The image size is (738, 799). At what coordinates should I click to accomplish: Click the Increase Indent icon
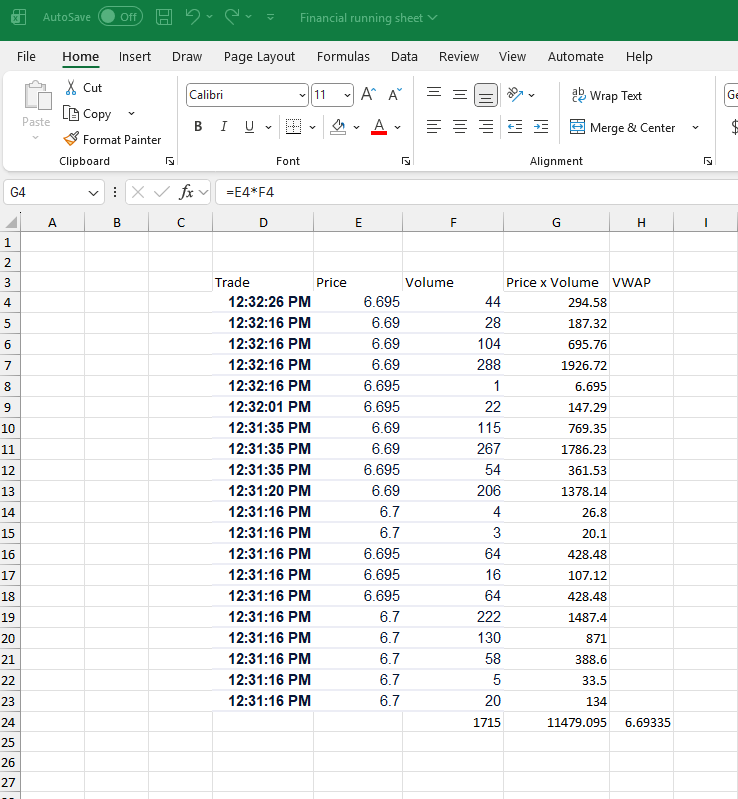541,127
